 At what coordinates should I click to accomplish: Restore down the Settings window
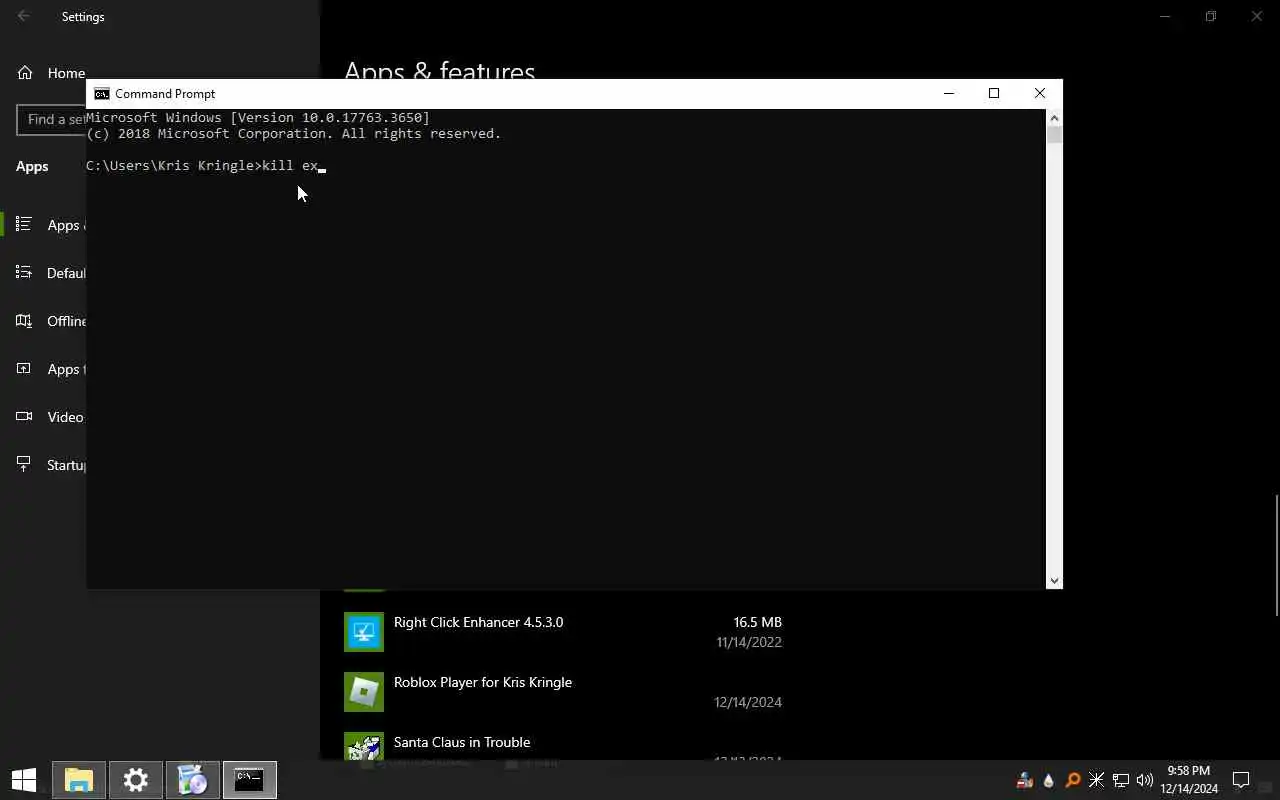click(1211, 16)
